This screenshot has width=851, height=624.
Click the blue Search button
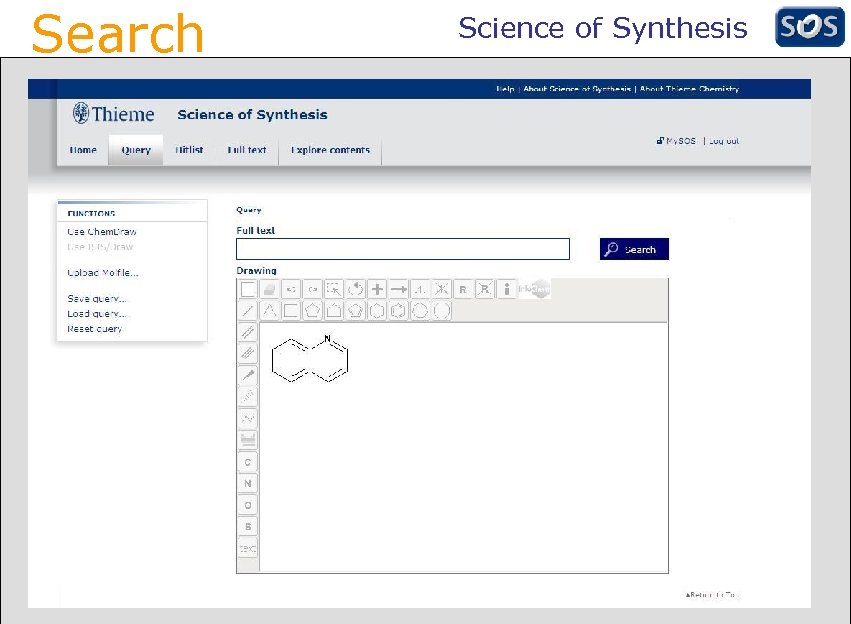coord(634,249)
